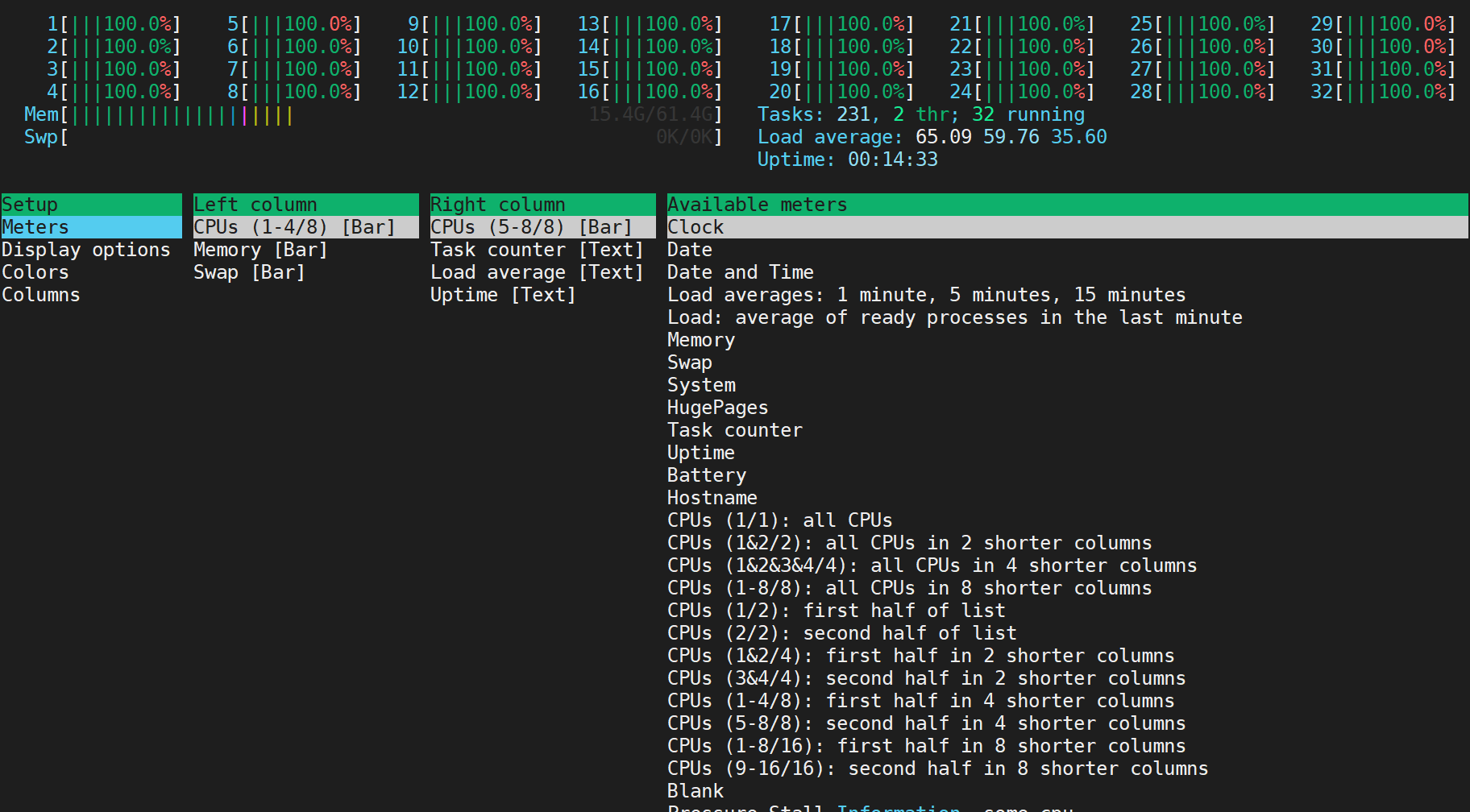Click the CPU 25 usage bar

click(x=1202, y=24)
